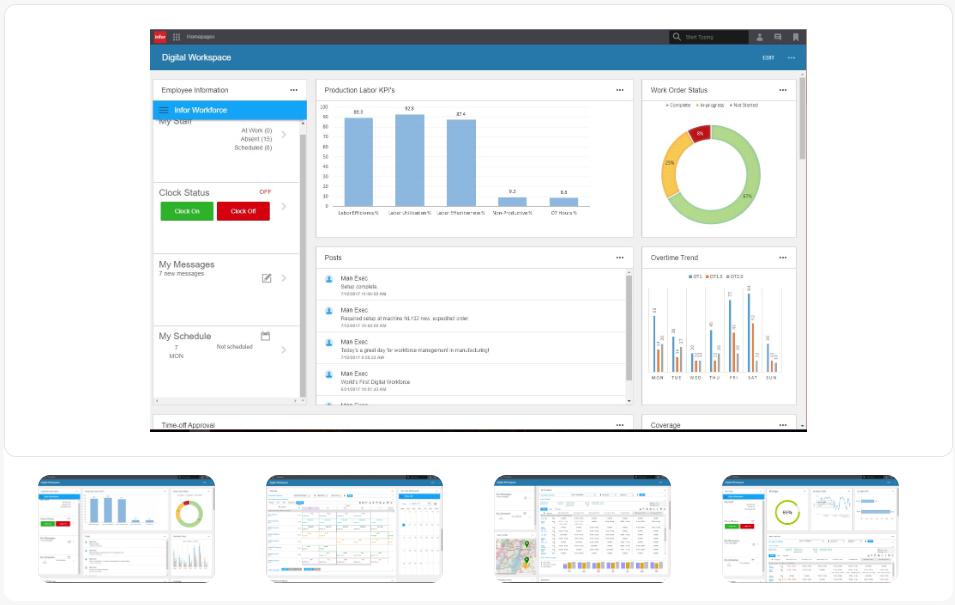Click the red Clock Off button

coord(243,211)
